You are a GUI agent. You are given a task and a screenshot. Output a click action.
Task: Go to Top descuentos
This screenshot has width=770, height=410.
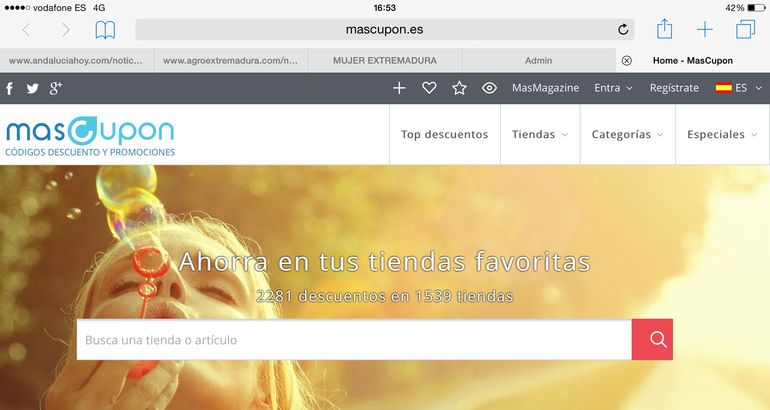pyautogui.click(x=444, y=134)
